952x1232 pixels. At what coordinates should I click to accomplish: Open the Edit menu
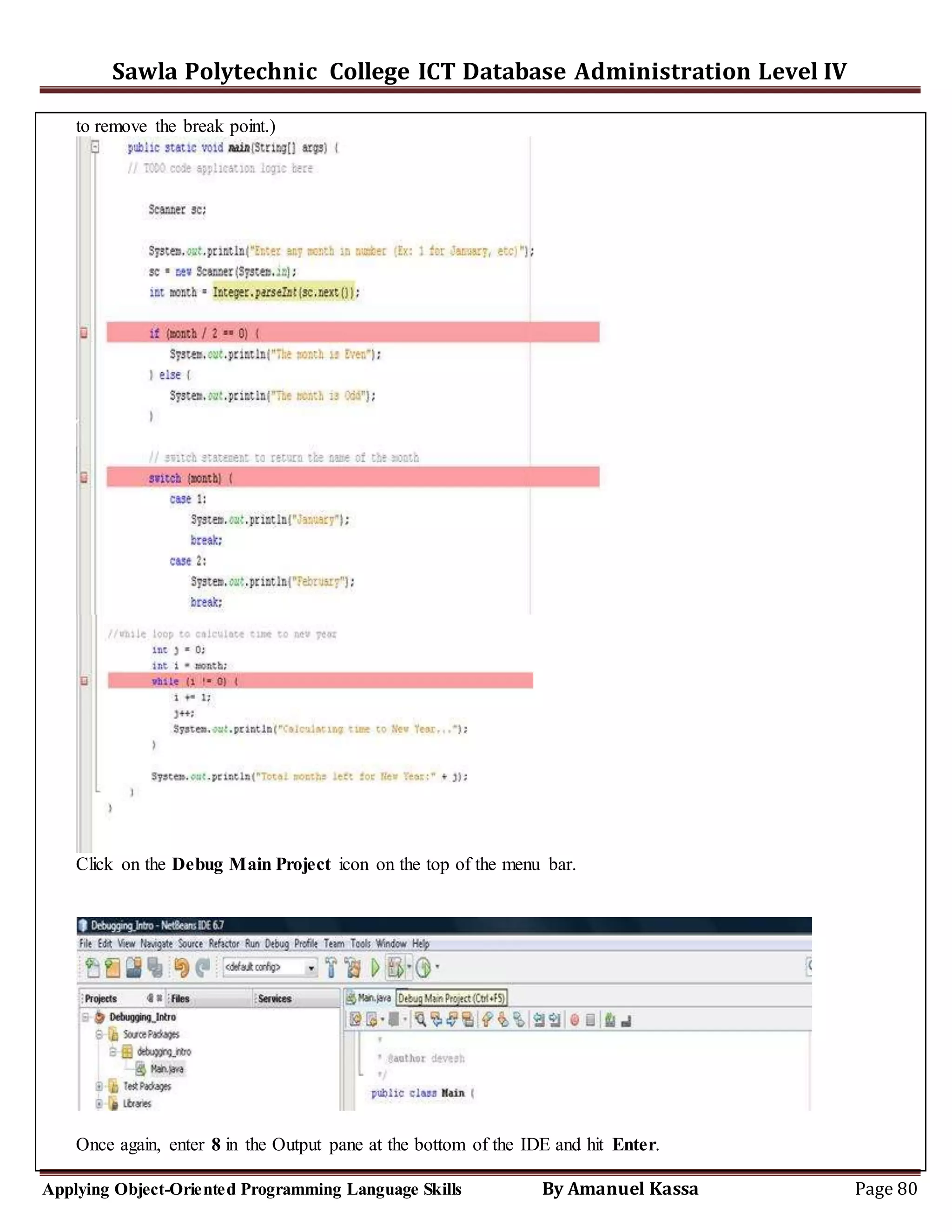[x=105, y=944]
